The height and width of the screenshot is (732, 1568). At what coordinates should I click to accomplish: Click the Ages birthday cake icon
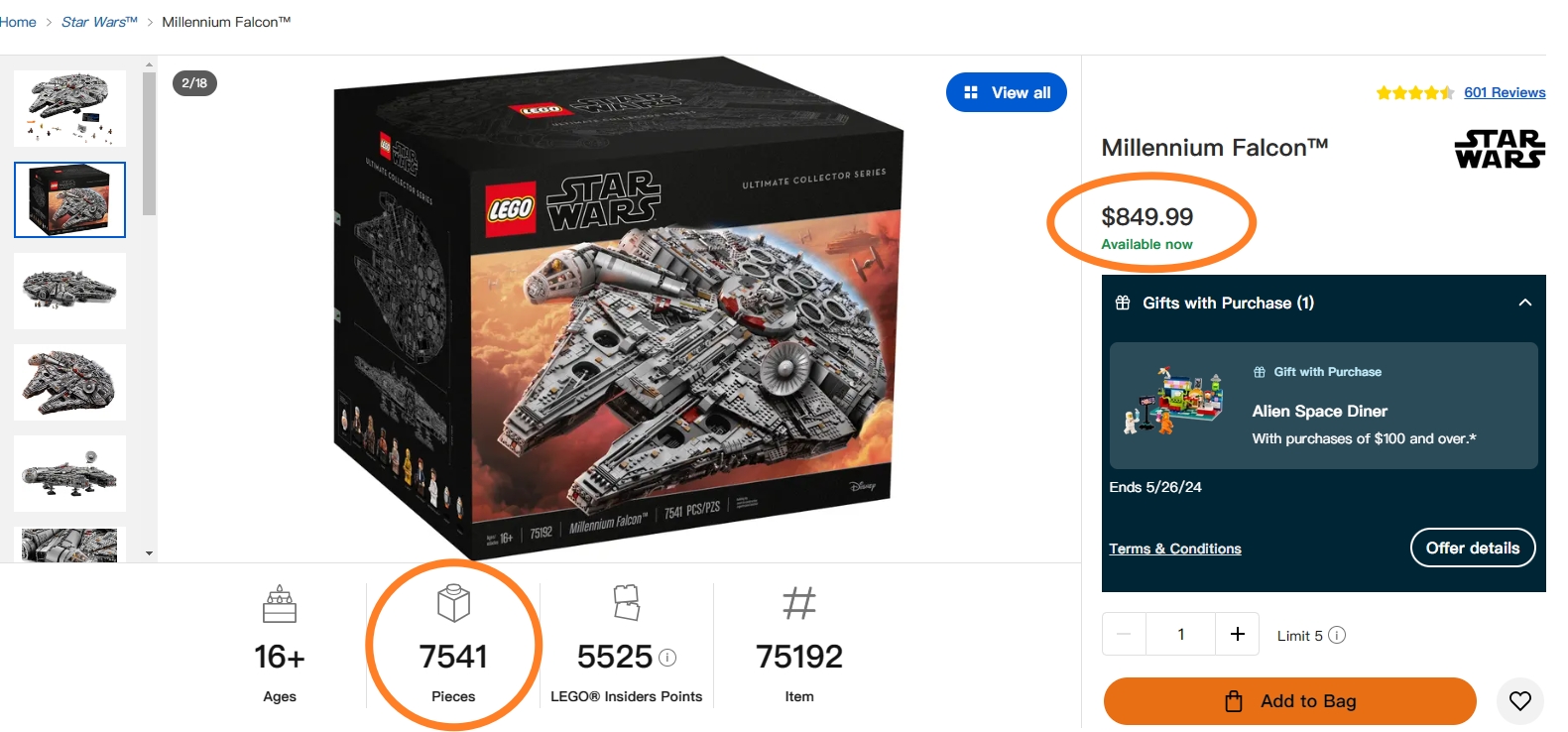pyautogui.click(x=280, y=604)
